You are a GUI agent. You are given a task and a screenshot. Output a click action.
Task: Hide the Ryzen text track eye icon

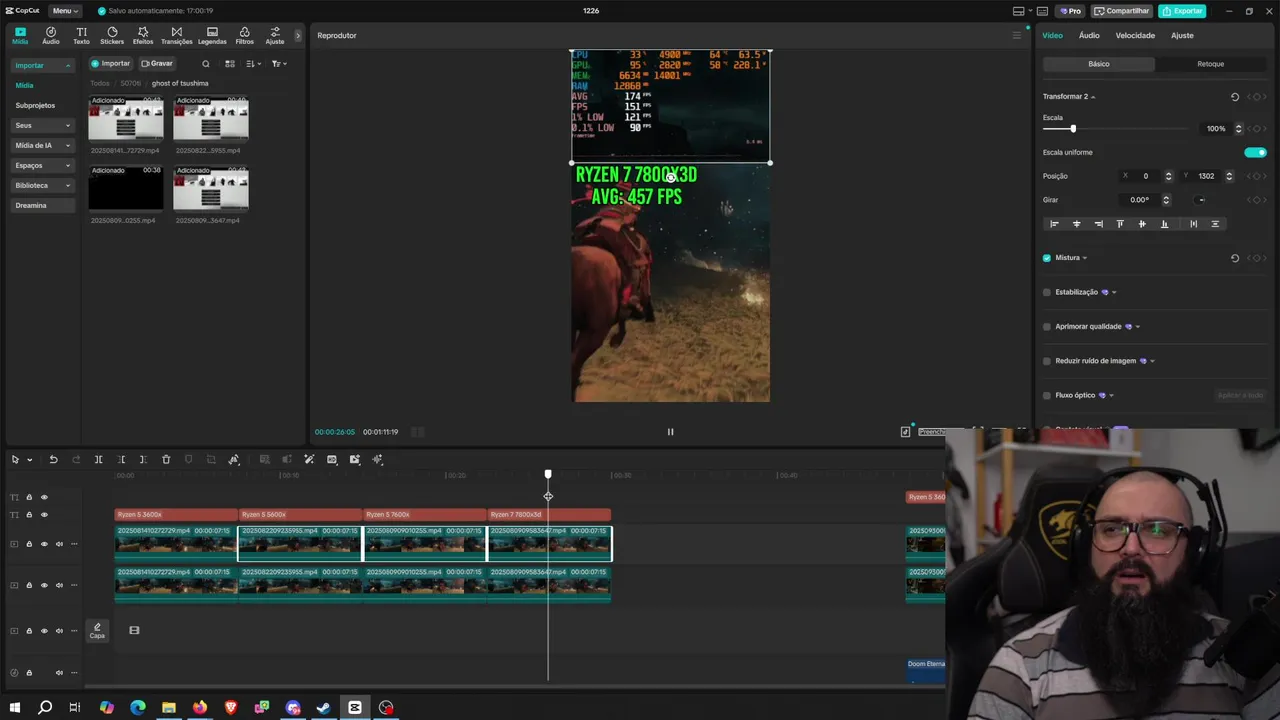(x=44, y=515)
